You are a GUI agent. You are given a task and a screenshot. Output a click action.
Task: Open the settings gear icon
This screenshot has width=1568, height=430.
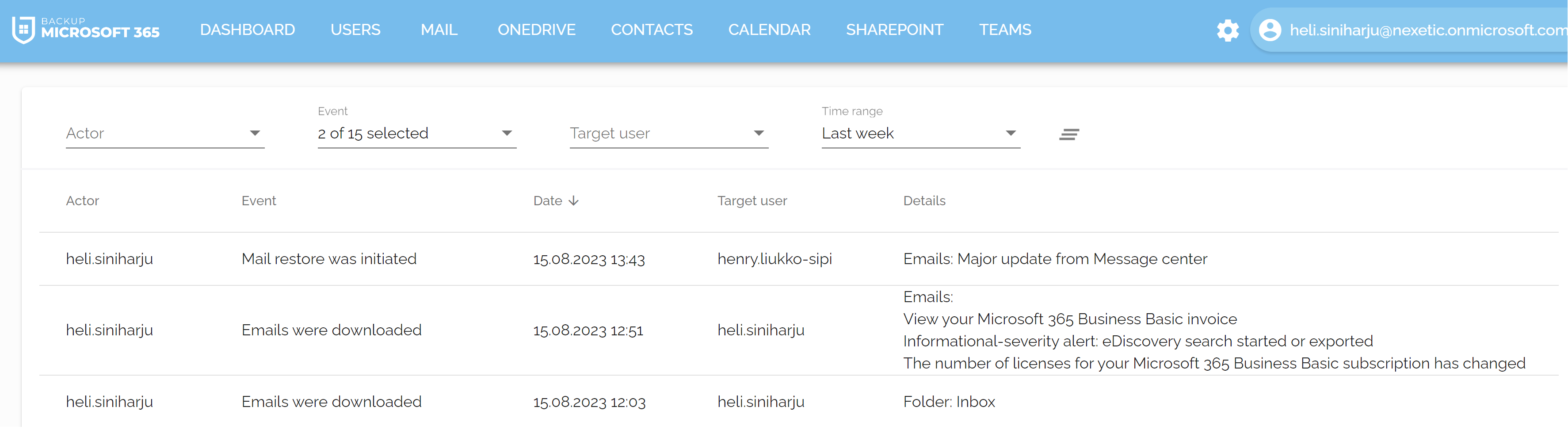pyautogui.click(x=1228, y=30)
